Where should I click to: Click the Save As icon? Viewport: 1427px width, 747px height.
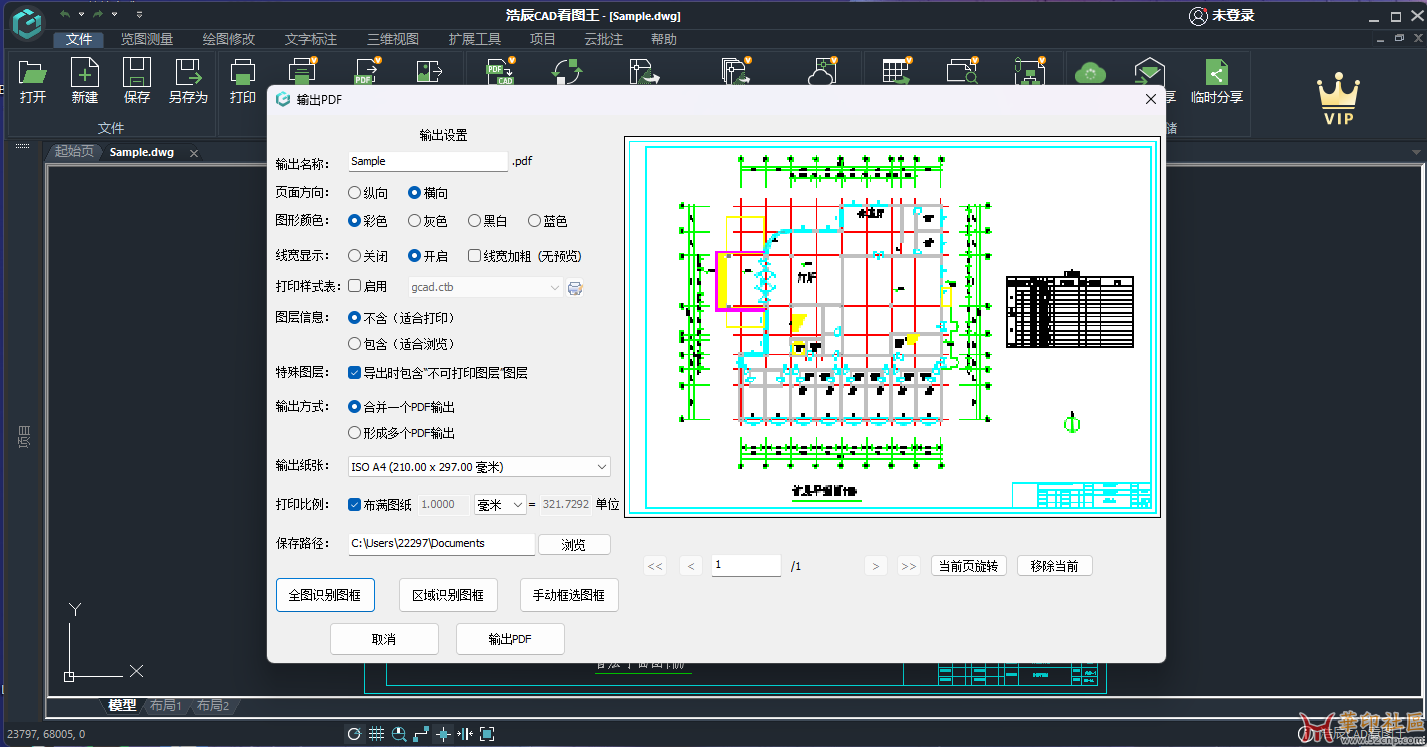[x=188, y=72]
